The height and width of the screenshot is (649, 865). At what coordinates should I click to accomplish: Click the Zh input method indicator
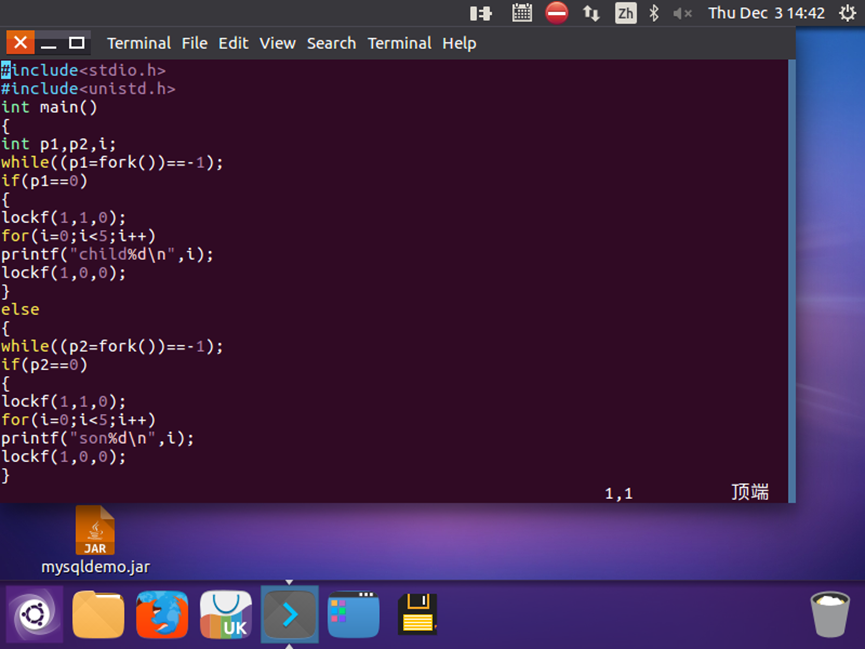point(626,13)
